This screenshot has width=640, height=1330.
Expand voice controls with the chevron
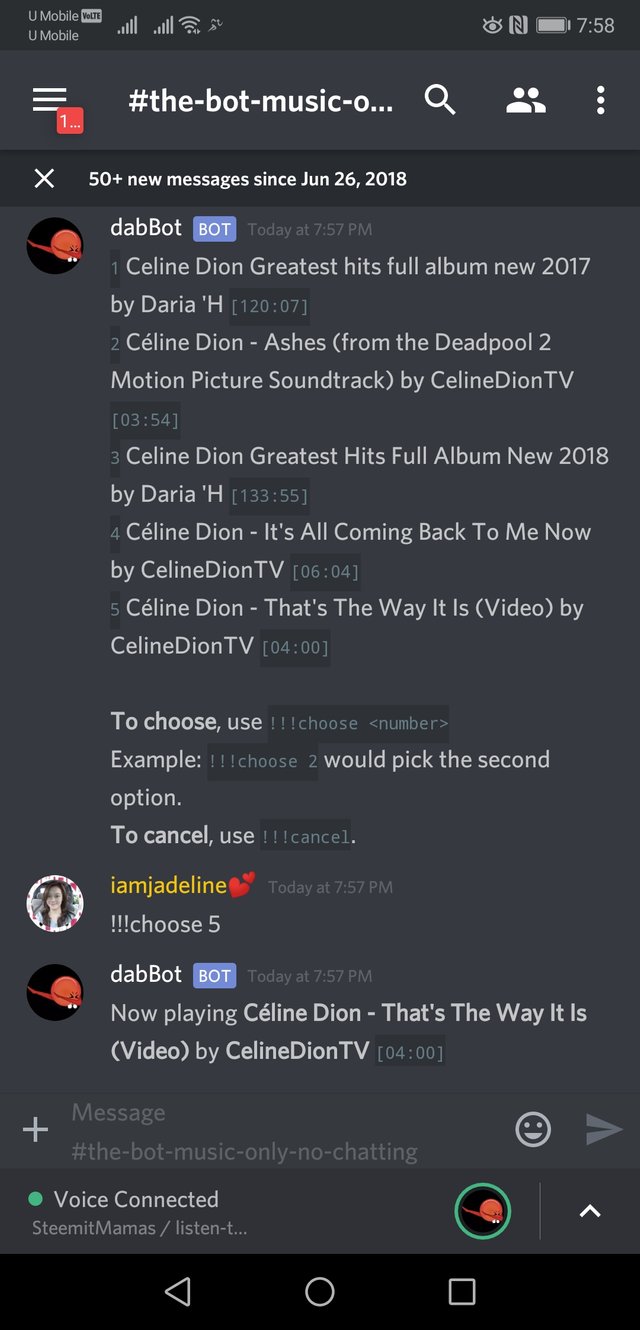click(x=590, y=1212)
